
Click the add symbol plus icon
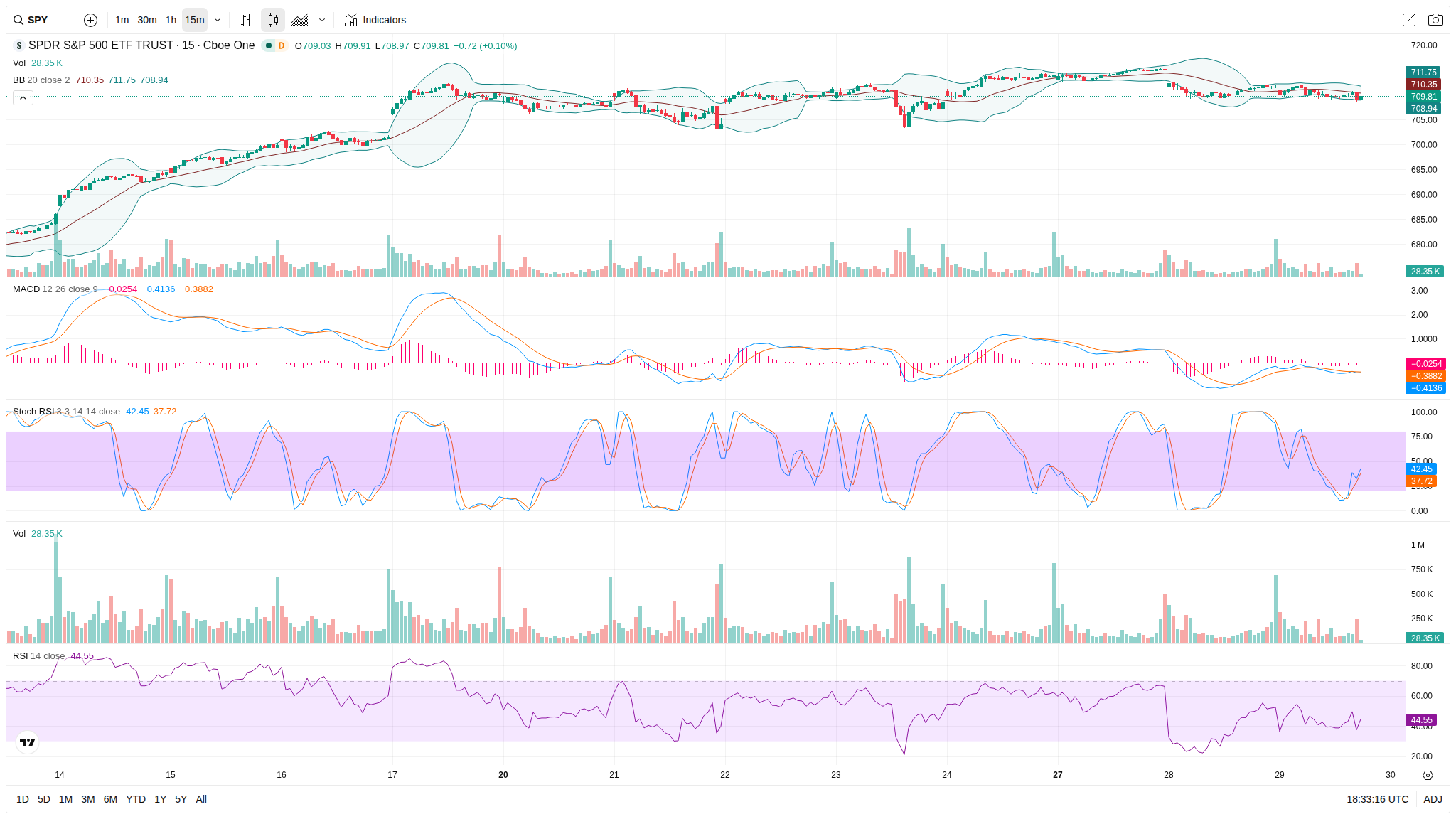[x=90, y=20]
